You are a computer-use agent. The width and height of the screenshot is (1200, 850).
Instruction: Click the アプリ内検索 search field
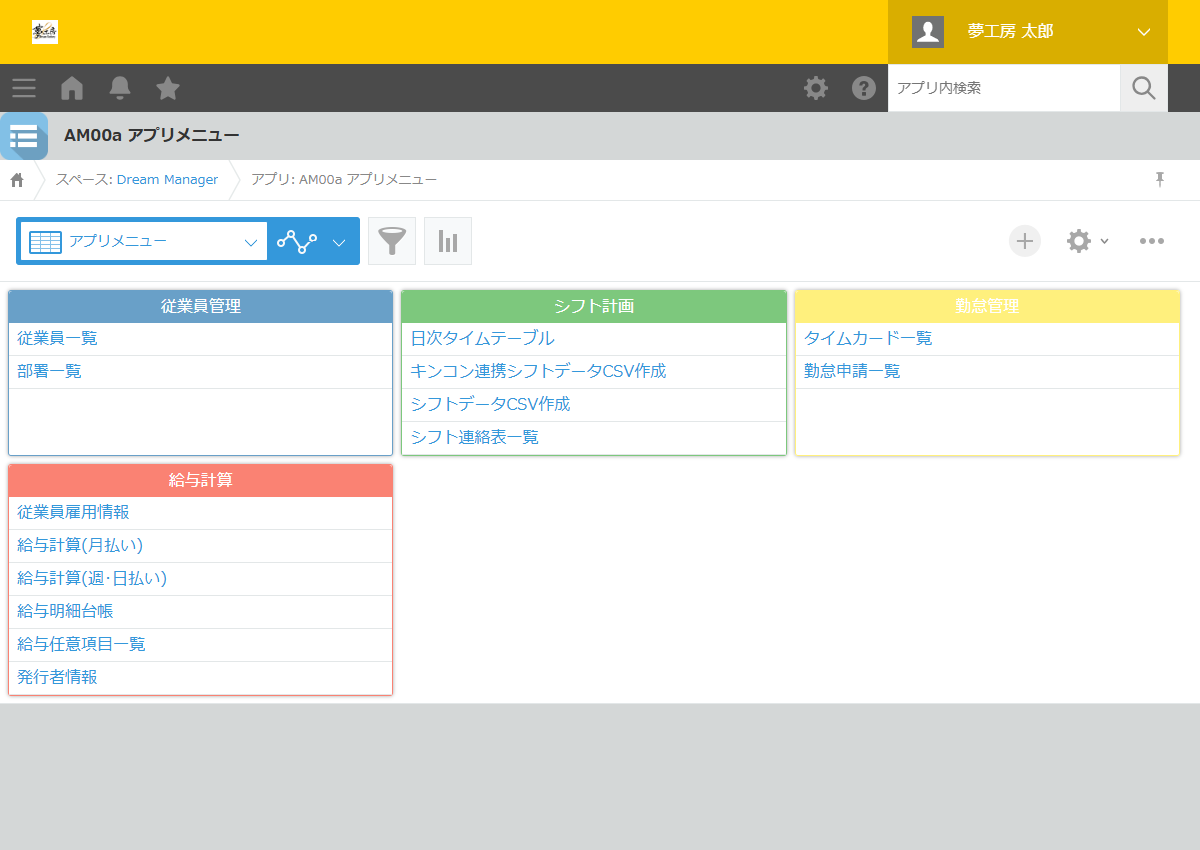1004,88
